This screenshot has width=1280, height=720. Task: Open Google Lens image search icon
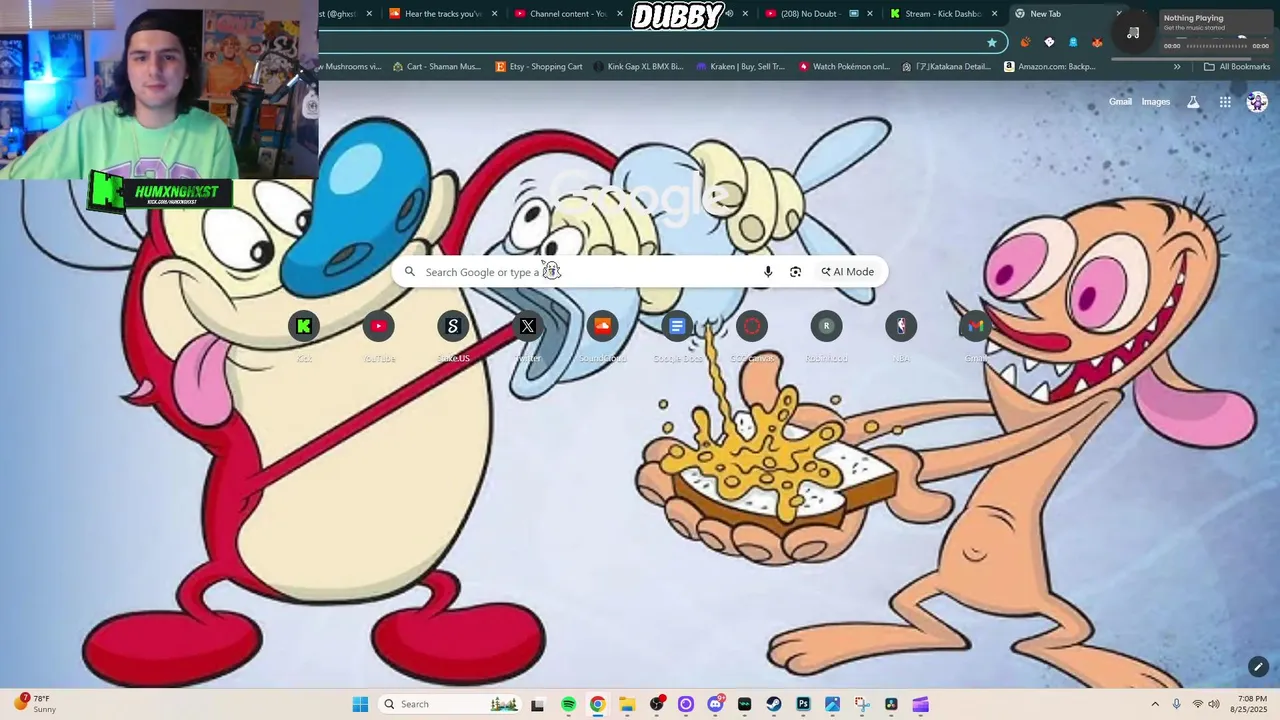pos(795,272)
